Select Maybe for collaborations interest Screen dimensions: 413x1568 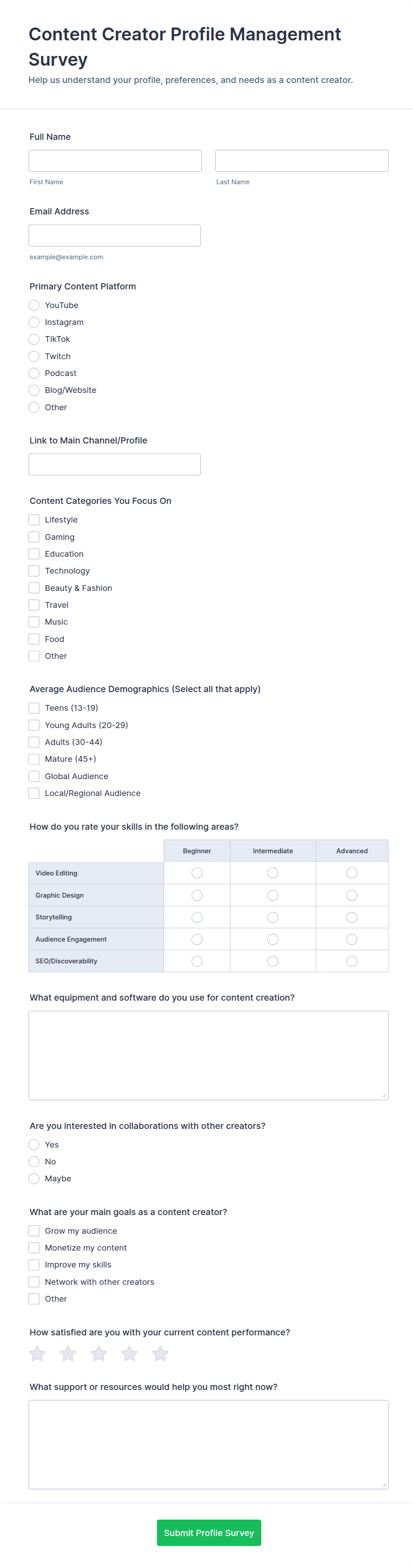pyautogui.click(x=34, y=1178)
